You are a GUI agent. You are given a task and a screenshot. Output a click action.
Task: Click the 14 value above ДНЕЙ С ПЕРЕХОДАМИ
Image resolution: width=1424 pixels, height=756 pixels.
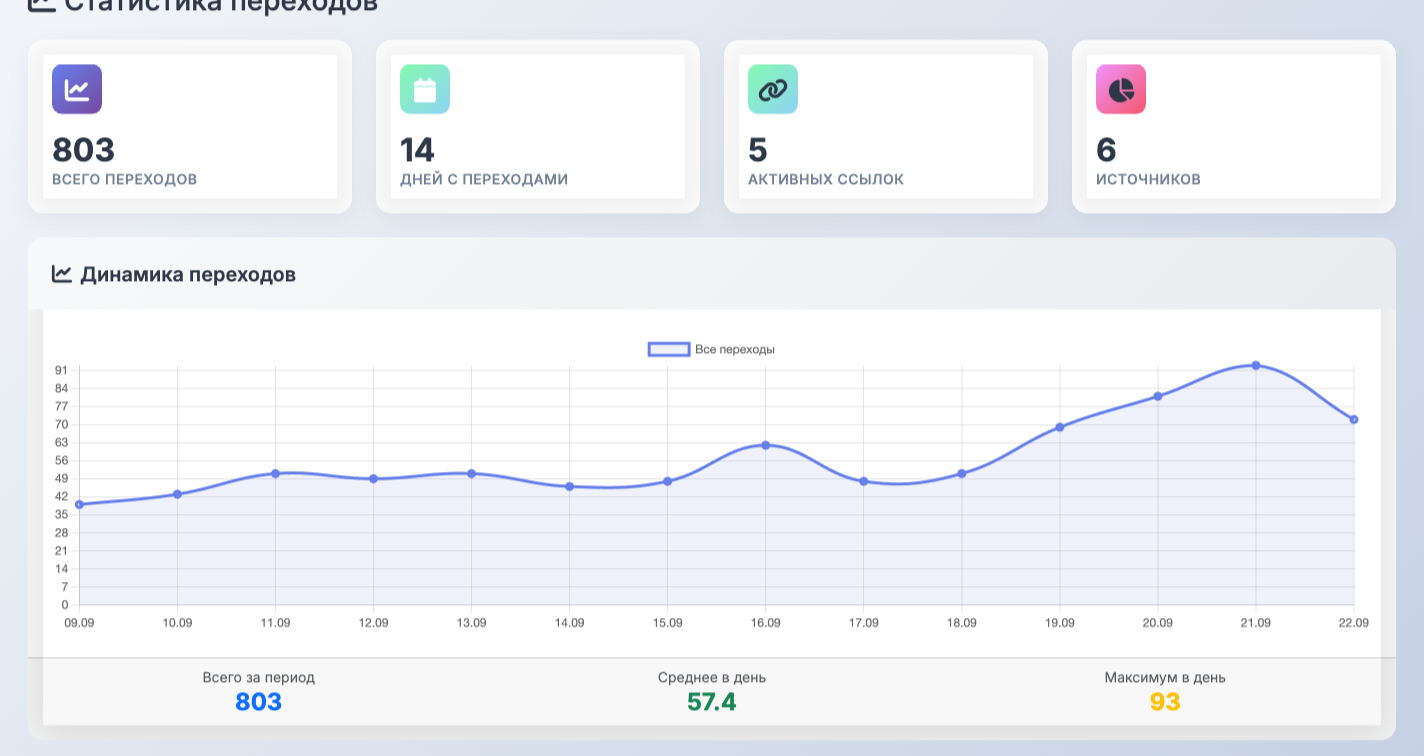[x=418, y=150]
